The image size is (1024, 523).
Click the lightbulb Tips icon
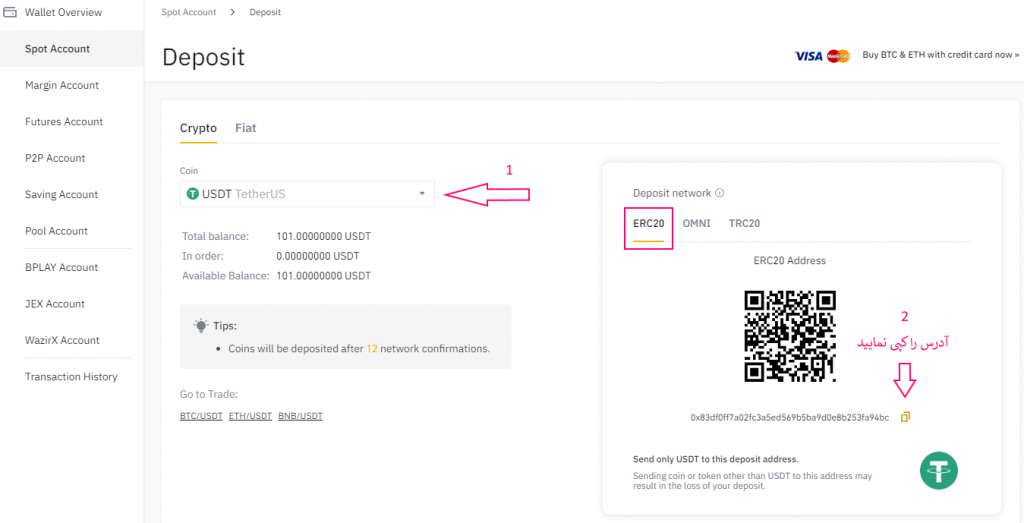pos(201,326)
